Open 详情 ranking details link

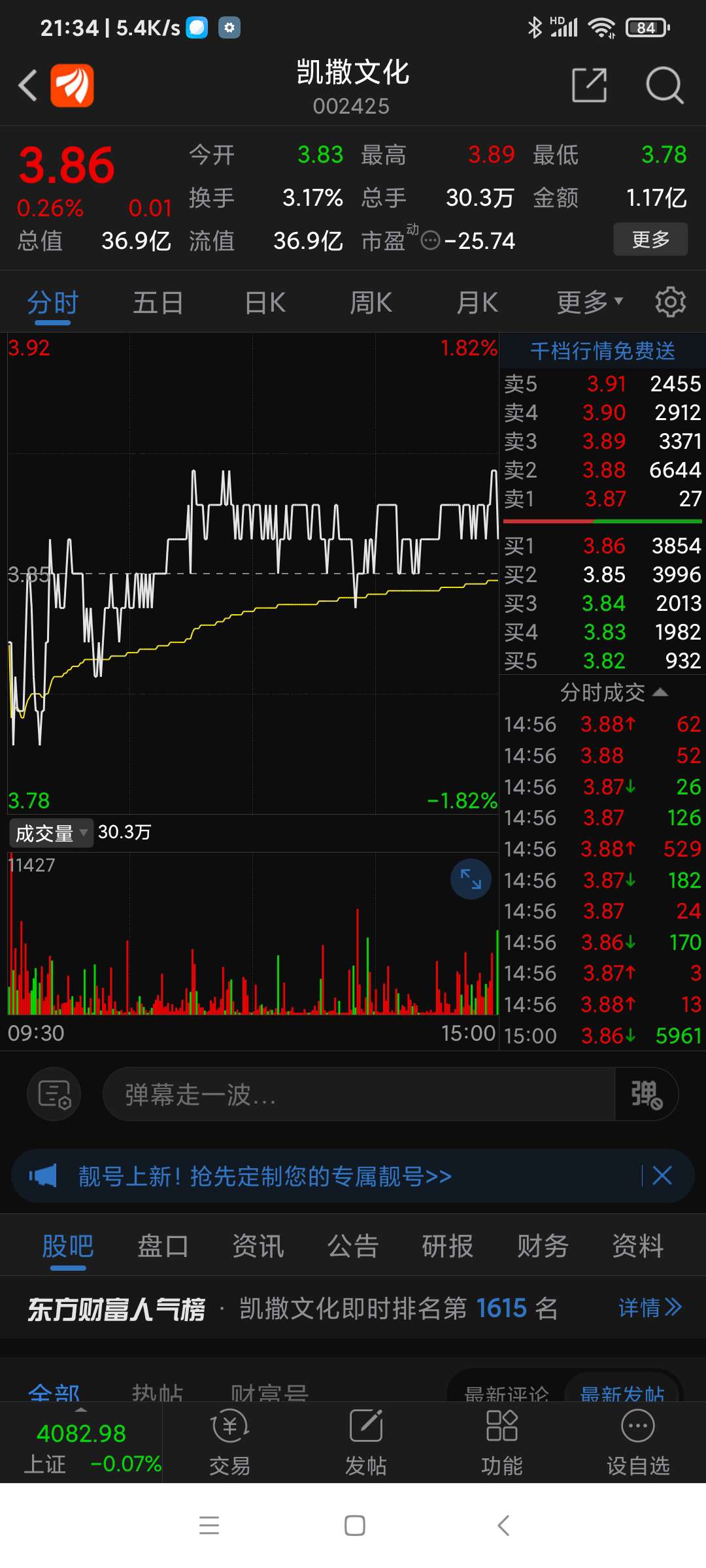(x=650, y=1308)
